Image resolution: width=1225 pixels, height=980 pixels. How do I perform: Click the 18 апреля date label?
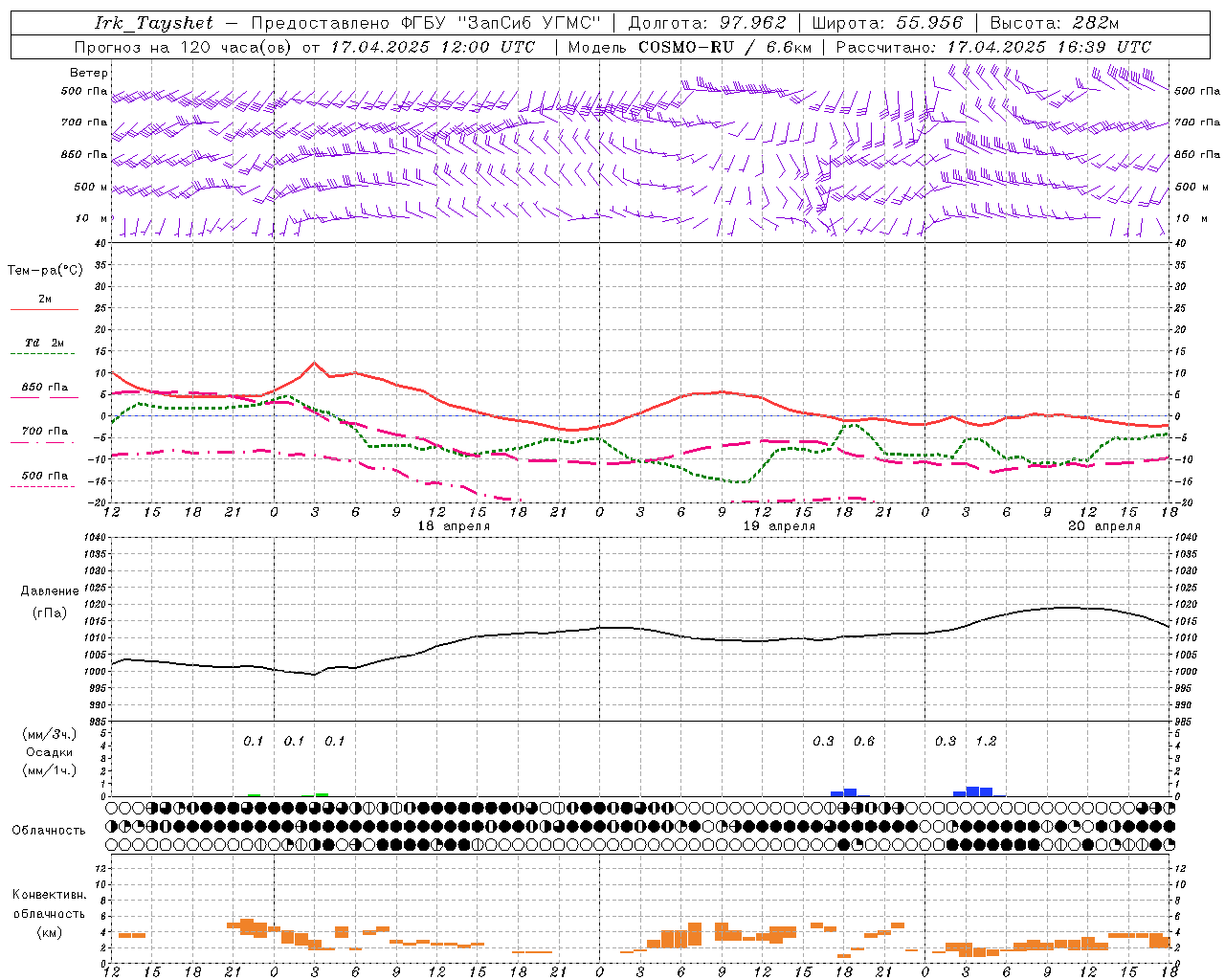(454, 526)
